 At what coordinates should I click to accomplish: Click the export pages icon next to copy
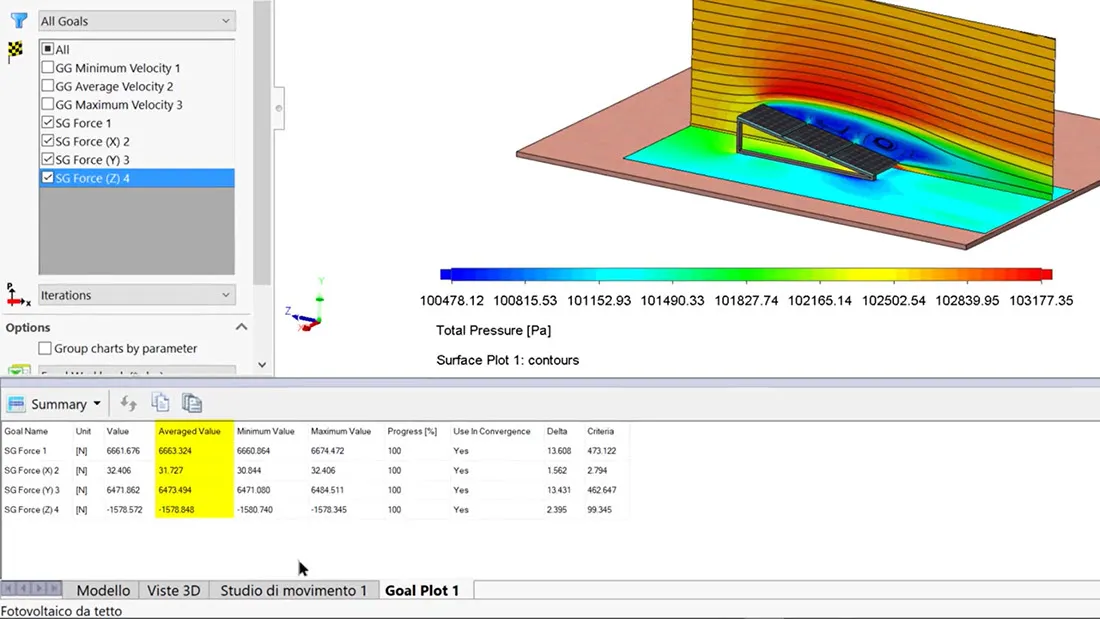pyautogui.click(x=192, y=403)
